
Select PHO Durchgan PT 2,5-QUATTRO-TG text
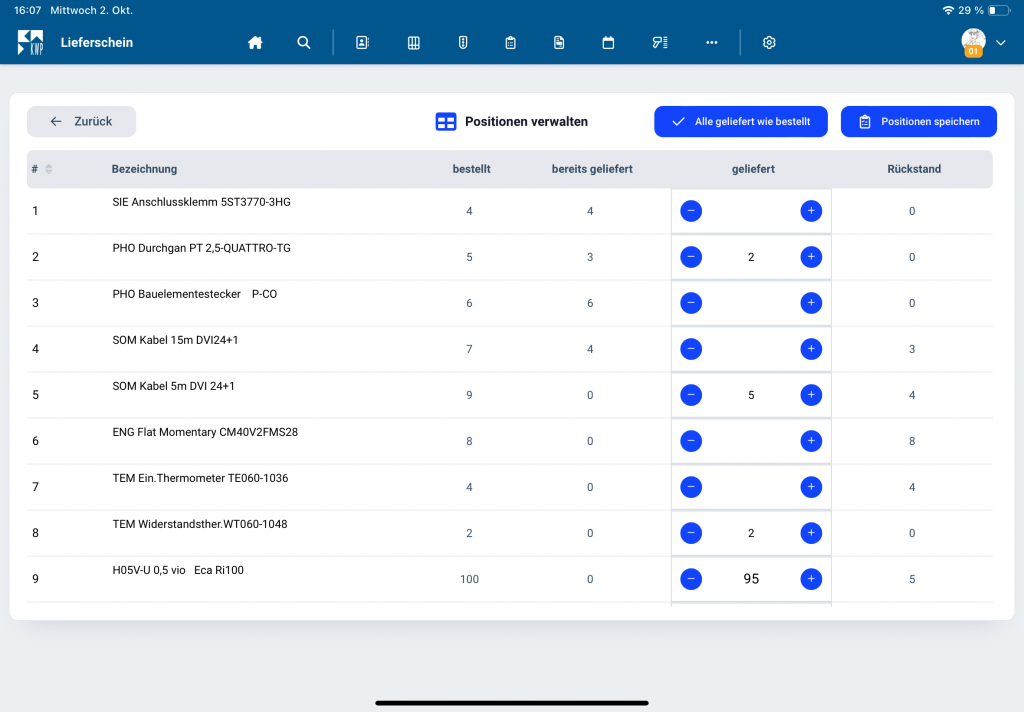[201, 248]
